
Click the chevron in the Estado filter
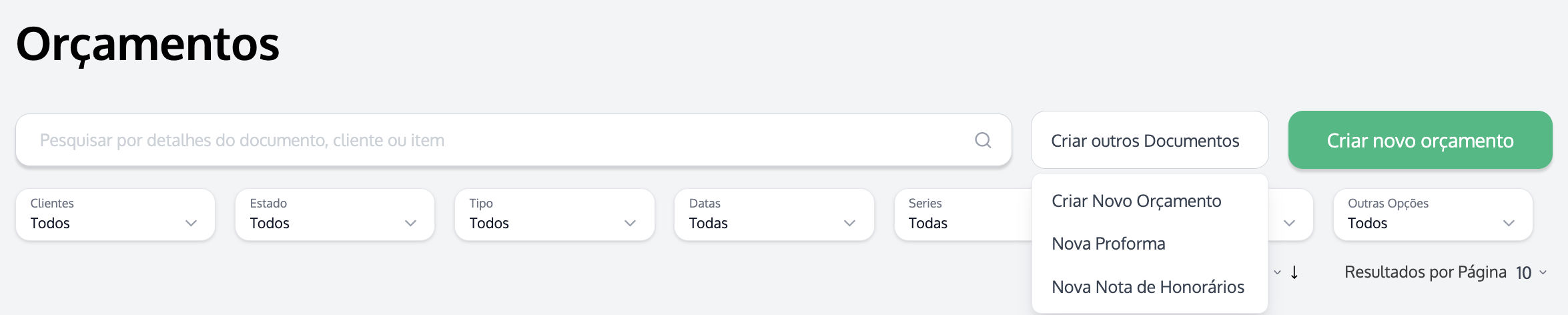click(x=410, y=223)
